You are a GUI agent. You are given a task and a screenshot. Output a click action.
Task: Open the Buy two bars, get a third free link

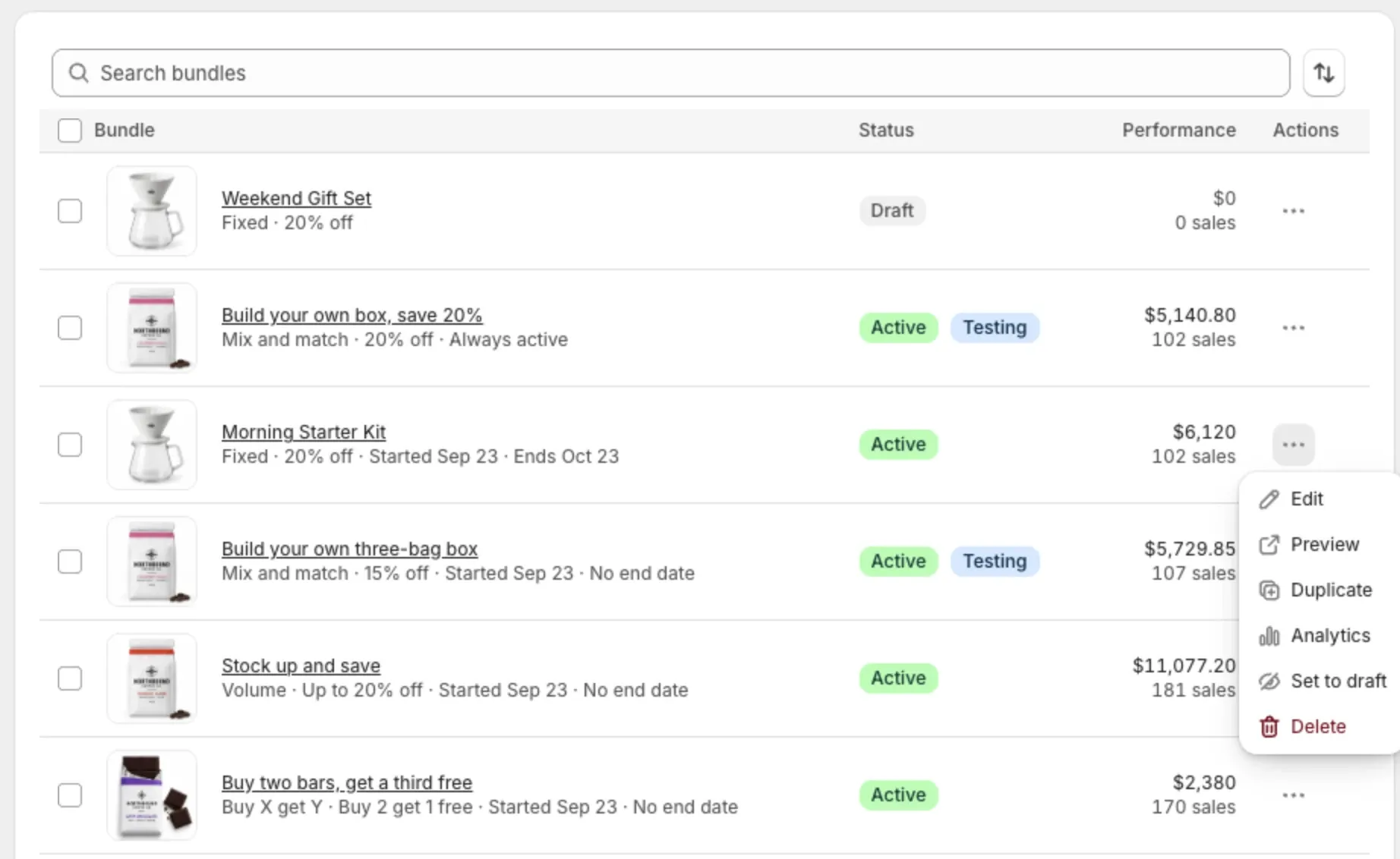[347, 782]
